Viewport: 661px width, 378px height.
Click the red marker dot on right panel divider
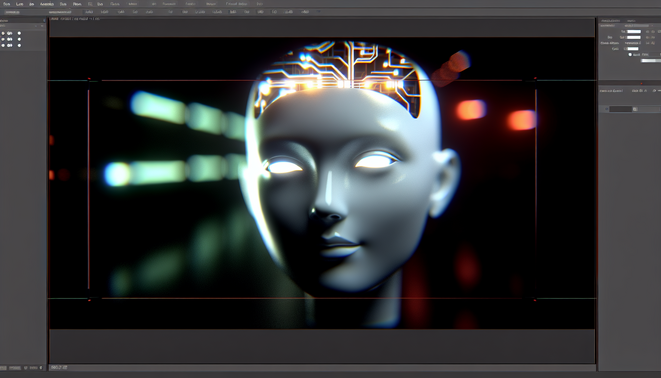642,83
